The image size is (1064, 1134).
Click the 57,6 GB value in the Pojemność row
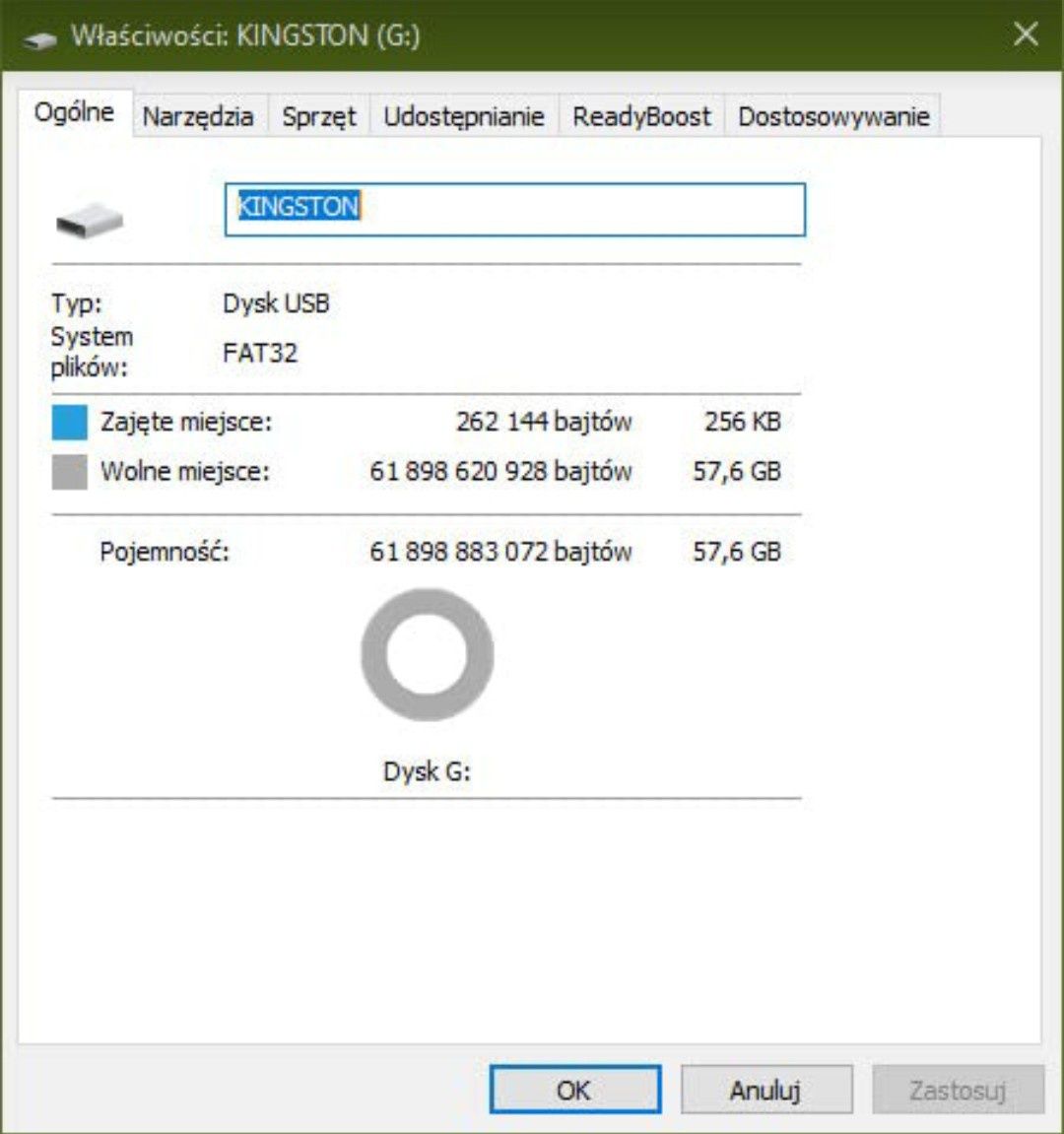[737, 551]
